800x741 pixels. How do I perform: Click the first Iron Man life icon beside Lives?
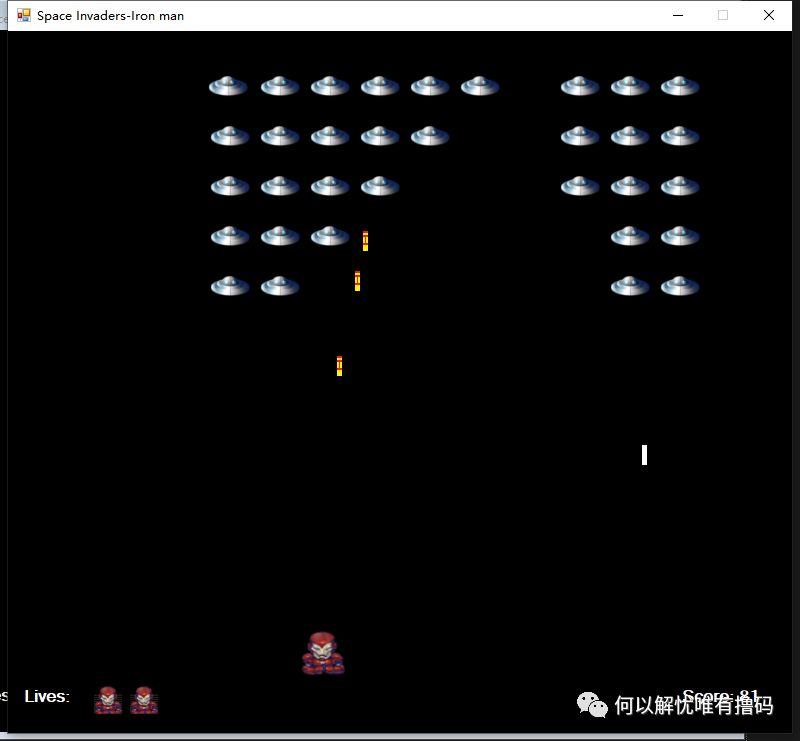click(x=108, y=700)
